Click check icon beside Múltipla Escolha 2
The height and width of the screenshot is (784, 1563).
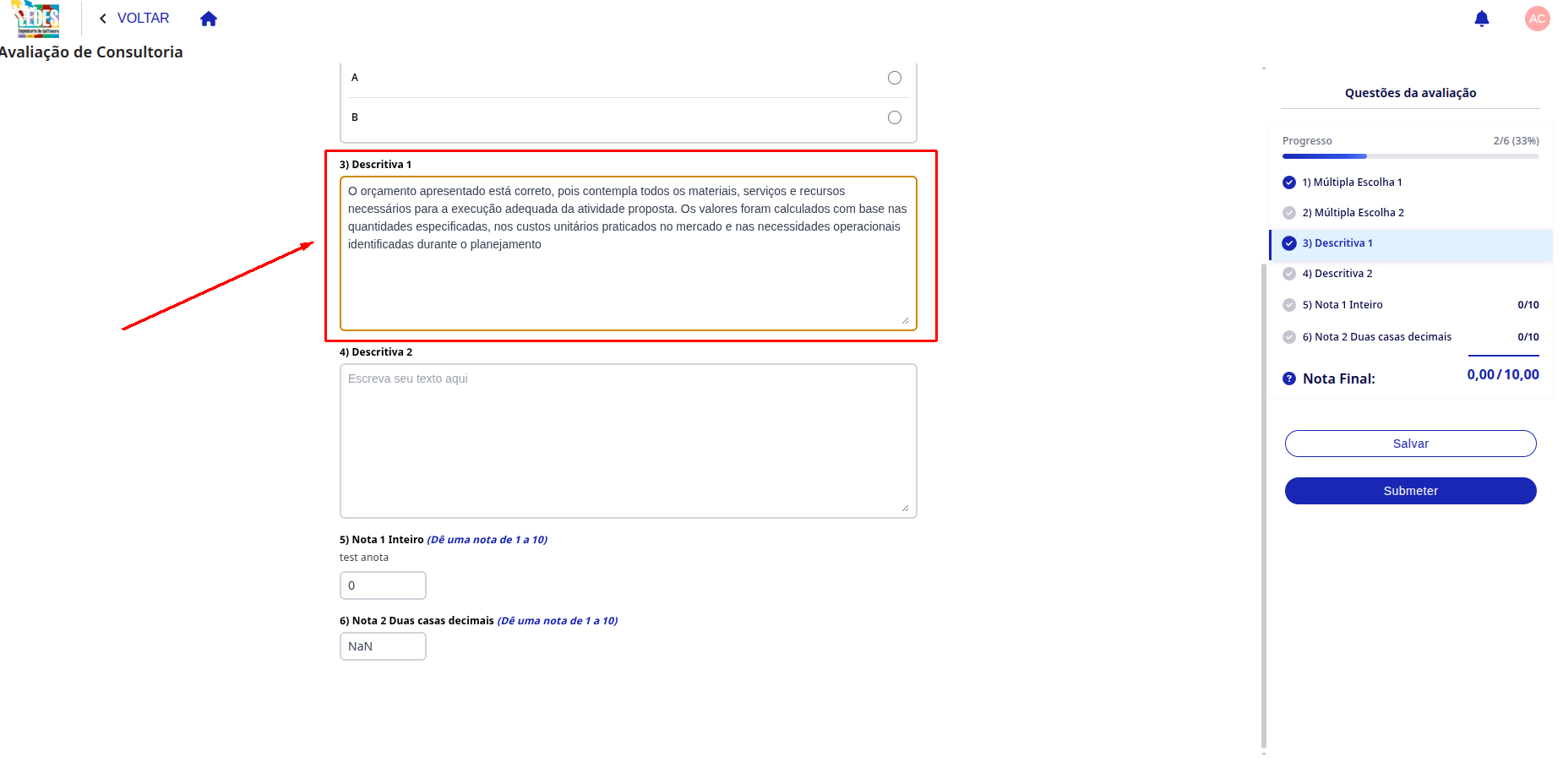(x=1289, y=213)
